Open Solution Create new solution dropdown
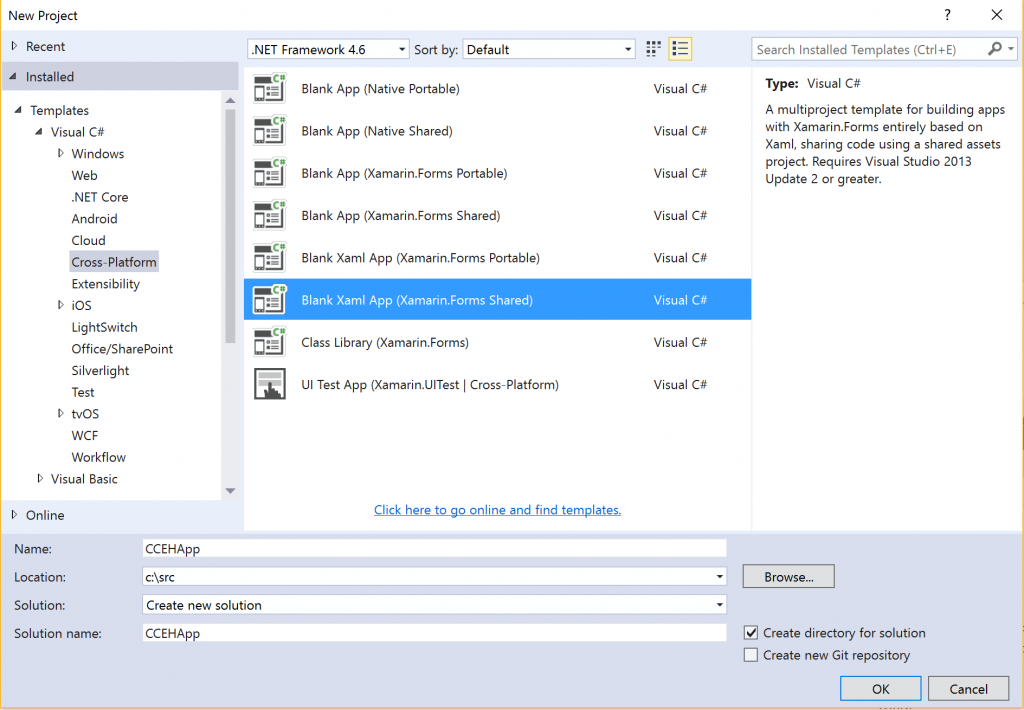 click(x=434, y=605)
